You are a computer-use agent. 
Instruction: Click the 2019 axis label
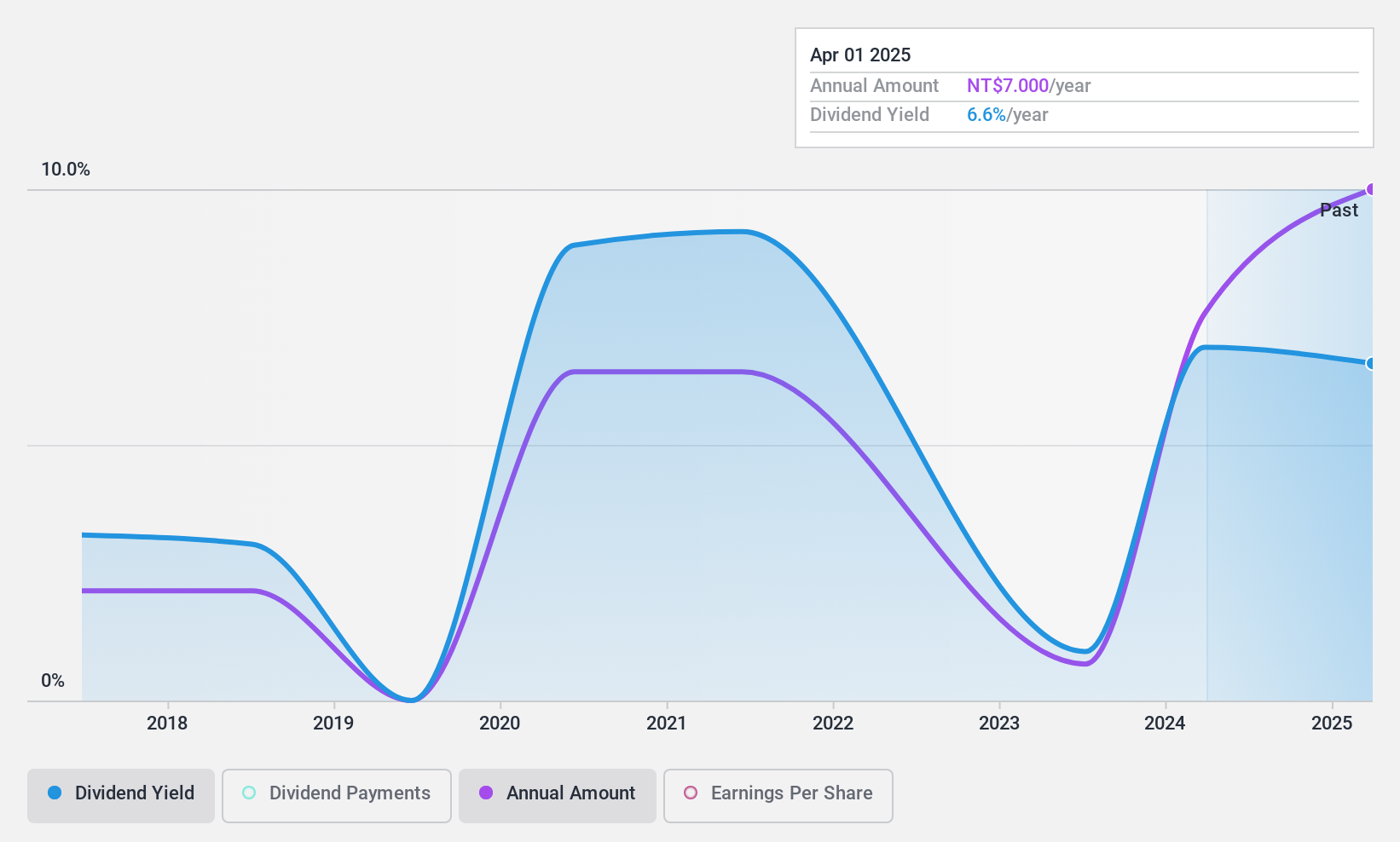click(333, 723)
